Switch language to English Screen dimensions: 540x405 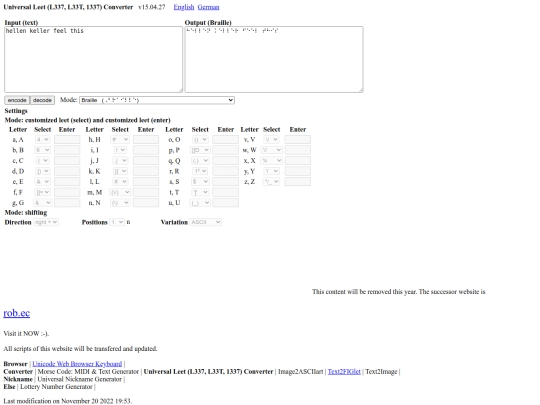(184, 7)
